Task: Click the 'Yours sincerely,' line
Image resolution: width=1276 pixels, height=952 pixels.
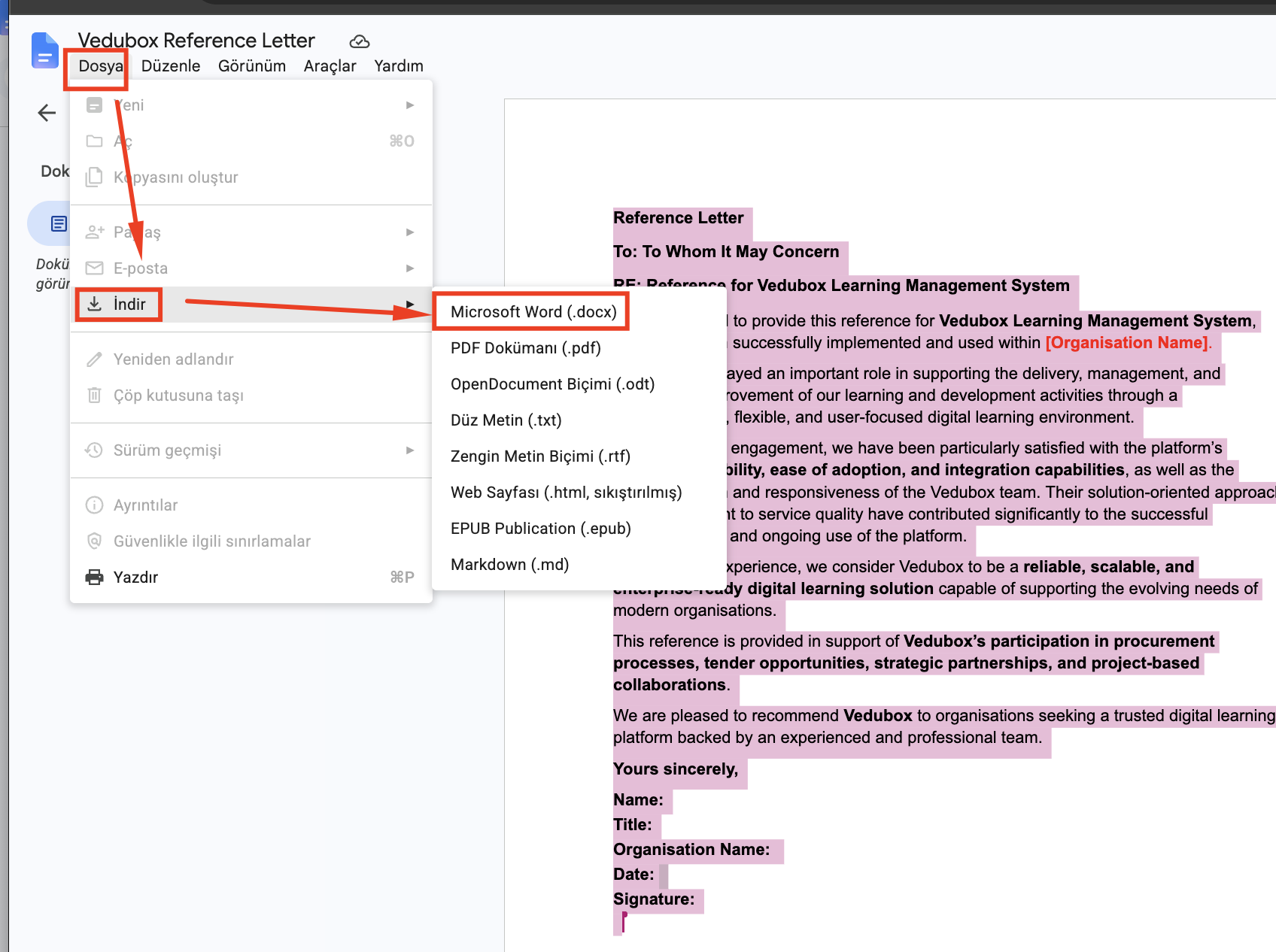Action: coord(676,769)
